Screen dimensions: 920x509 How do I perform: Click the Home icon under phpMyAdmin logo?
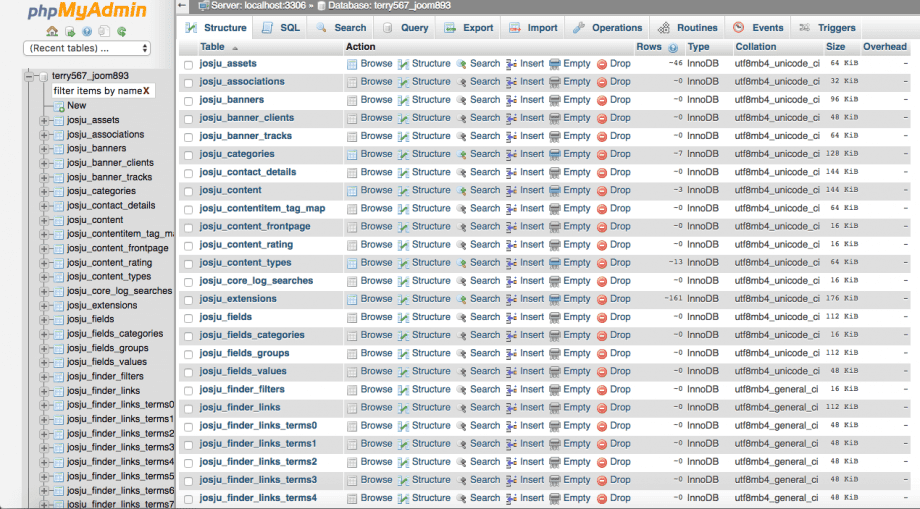[x=52, y=32]
